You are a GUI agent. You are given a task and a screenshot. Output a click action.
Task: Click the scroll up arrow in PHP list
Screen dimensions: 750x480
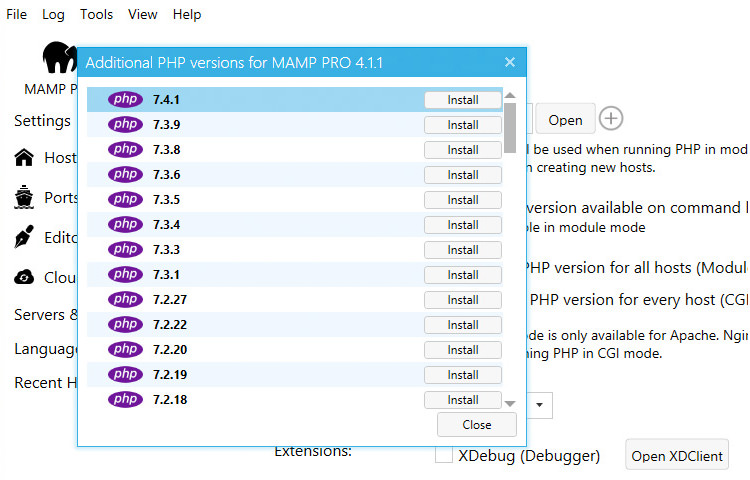coord(510,95)
